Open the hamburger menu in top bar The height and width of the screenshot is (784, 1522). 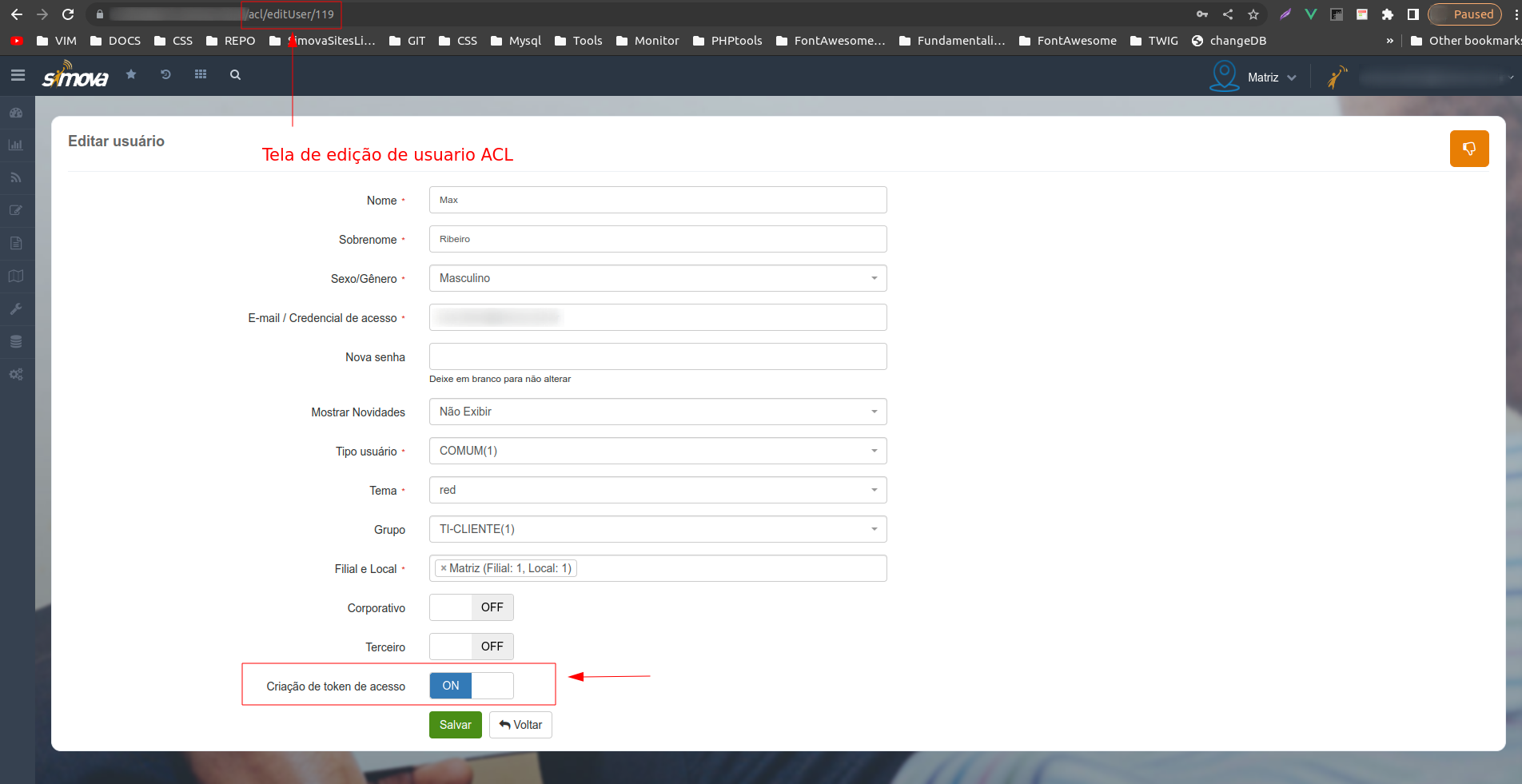(x=18, y=75)
